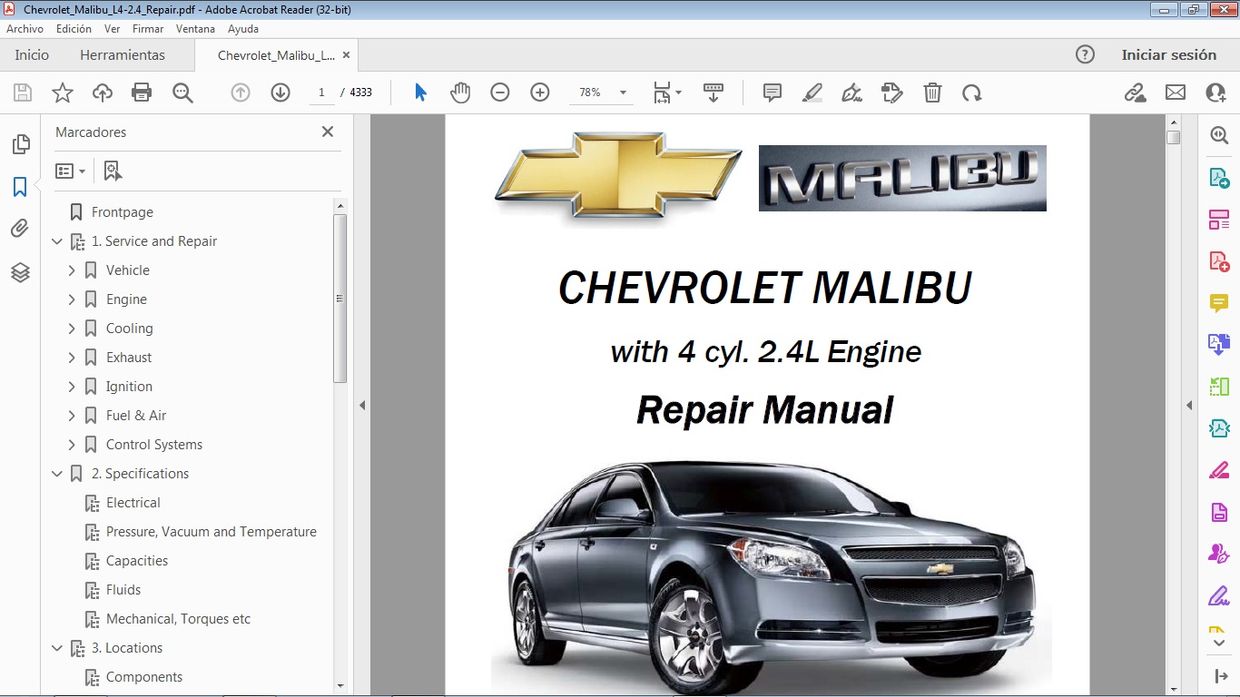
Task: Open the Frontpage bookmark
Action: (122, 212)
